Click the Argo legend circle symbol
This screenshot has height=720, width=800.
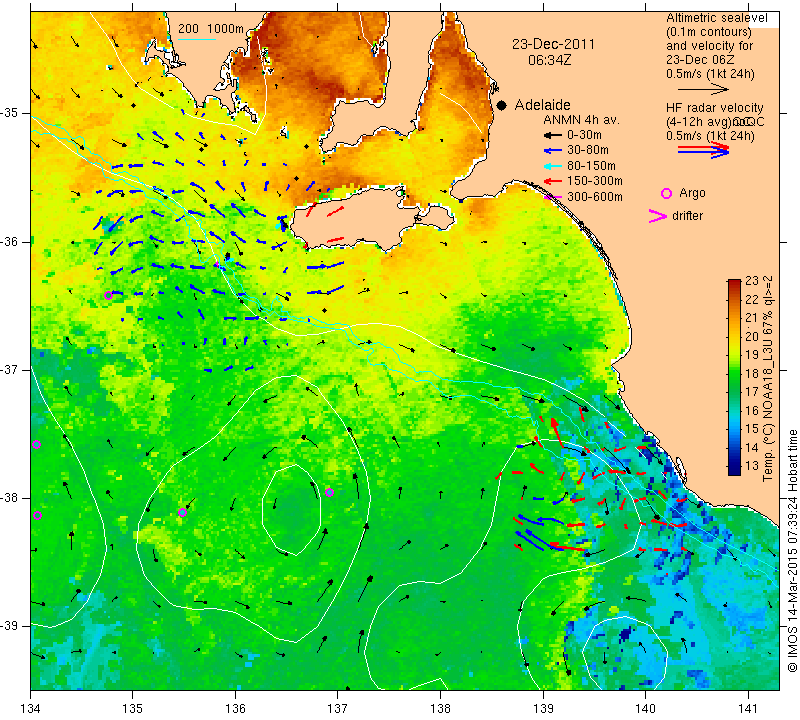(x=666, y=193)
